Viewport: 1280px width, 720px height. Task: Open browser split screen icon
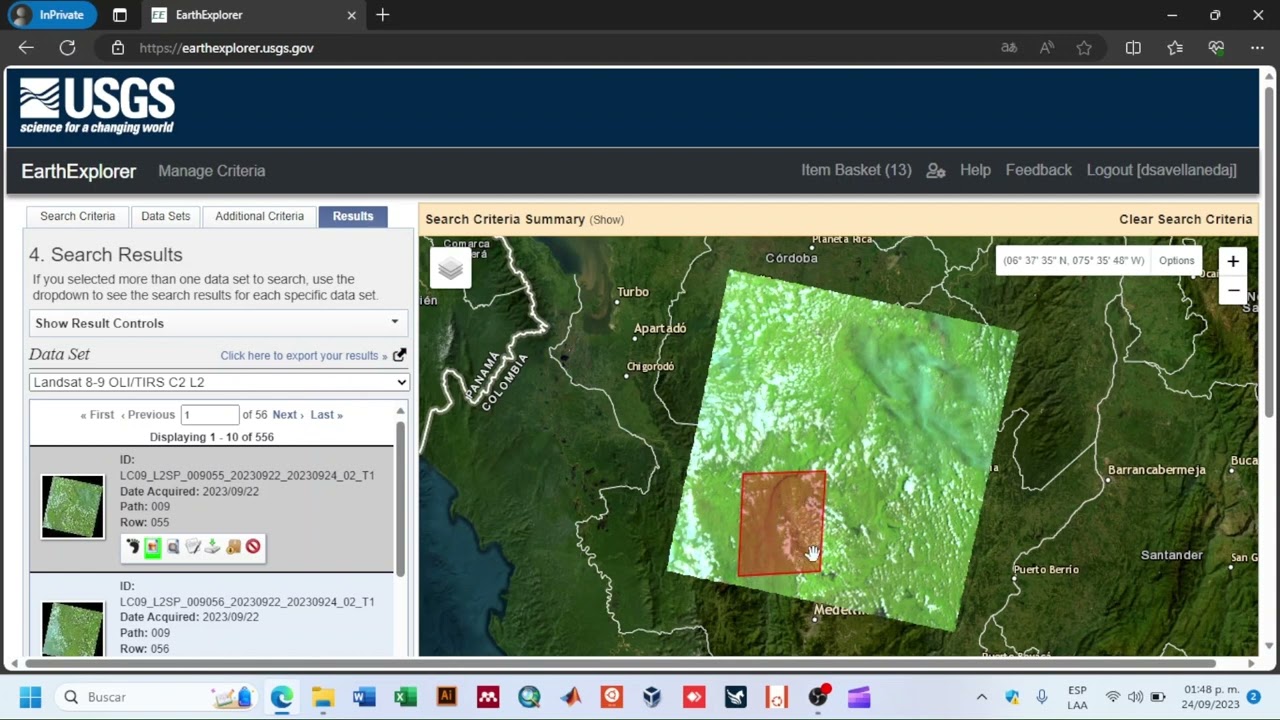[1133, 48]
